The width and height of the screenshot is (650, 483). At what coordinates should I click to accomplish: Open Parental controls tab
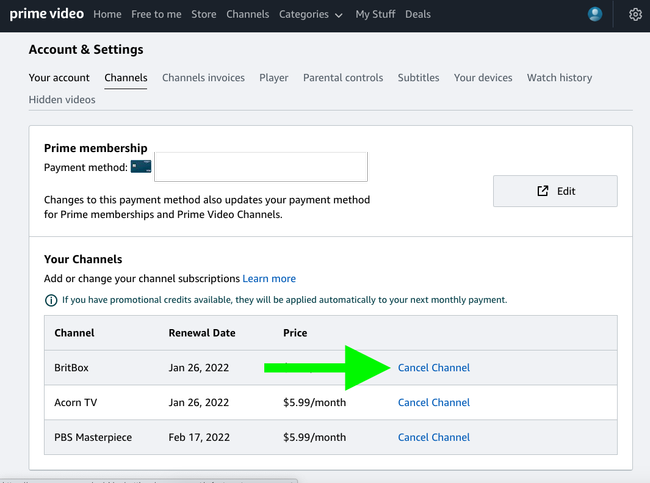tap(343, 78)
